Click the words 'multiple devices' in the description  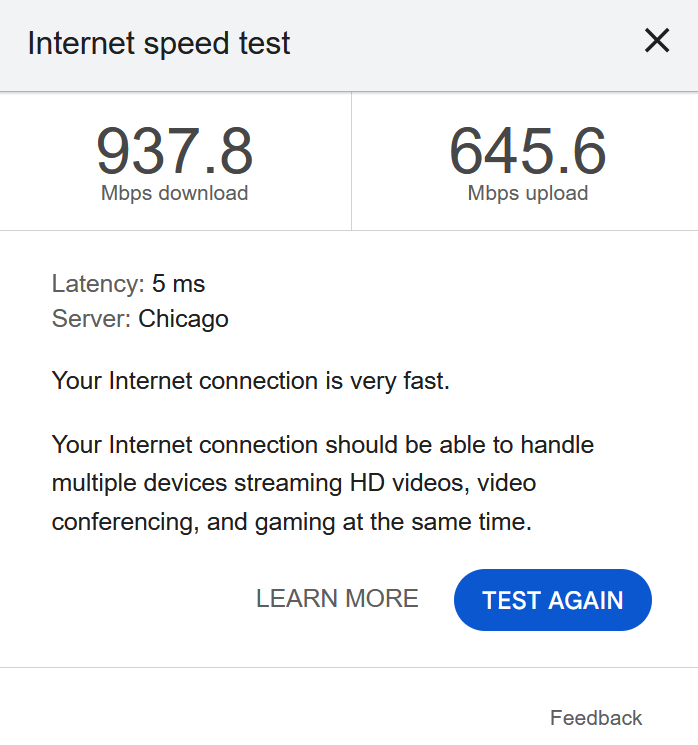139,484
